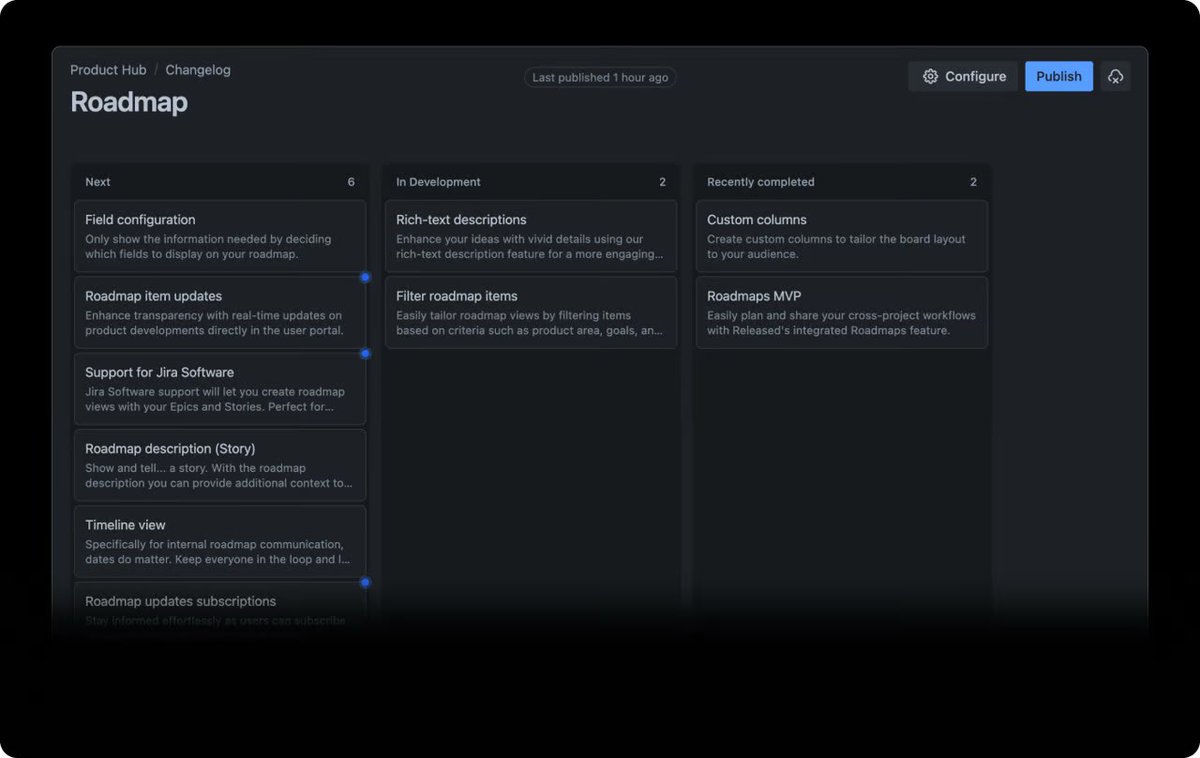Open the Configure panel
Image resolution: width=1200 pixels, height=758 pixels.
(963, 76)
